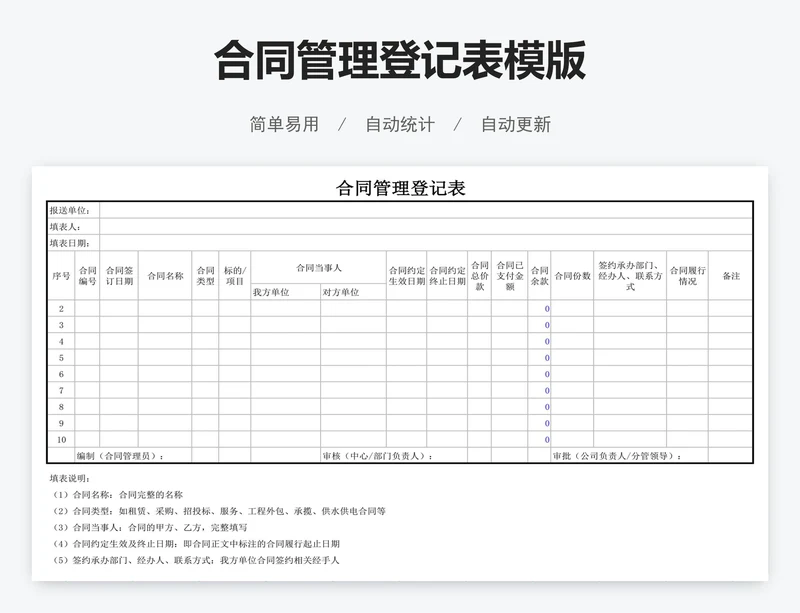800x613 pixels.
Task: Click the 合同名称 cell in row 2
Action: pos(165,308)
